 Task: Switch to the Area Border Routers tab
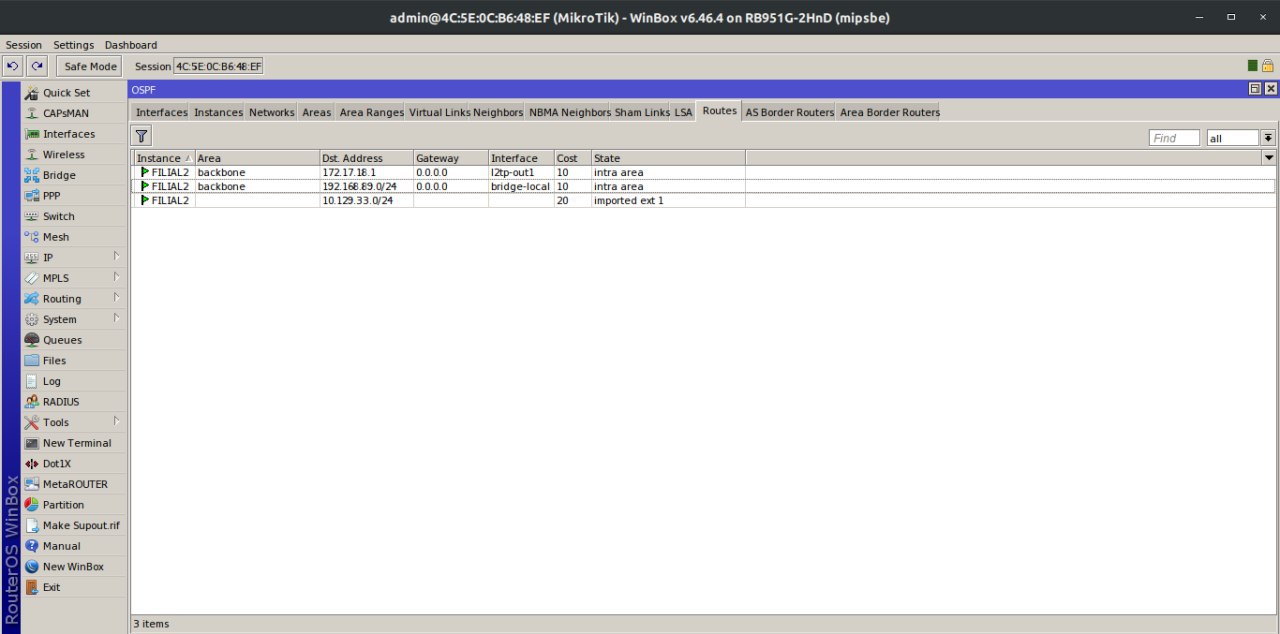[x=889, y=112]
